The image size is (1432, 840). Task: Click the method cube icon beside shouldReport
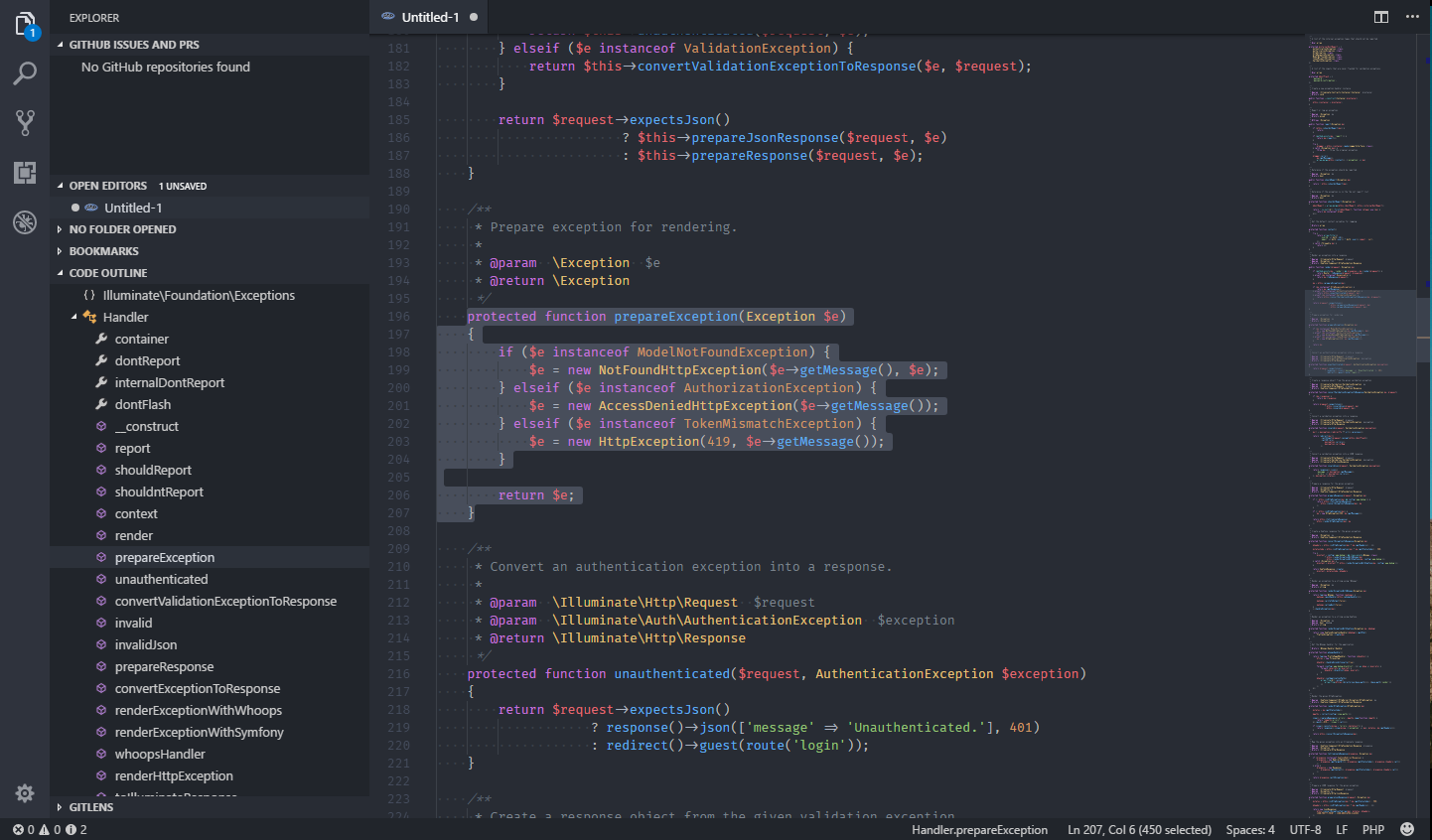pos(101,470)
